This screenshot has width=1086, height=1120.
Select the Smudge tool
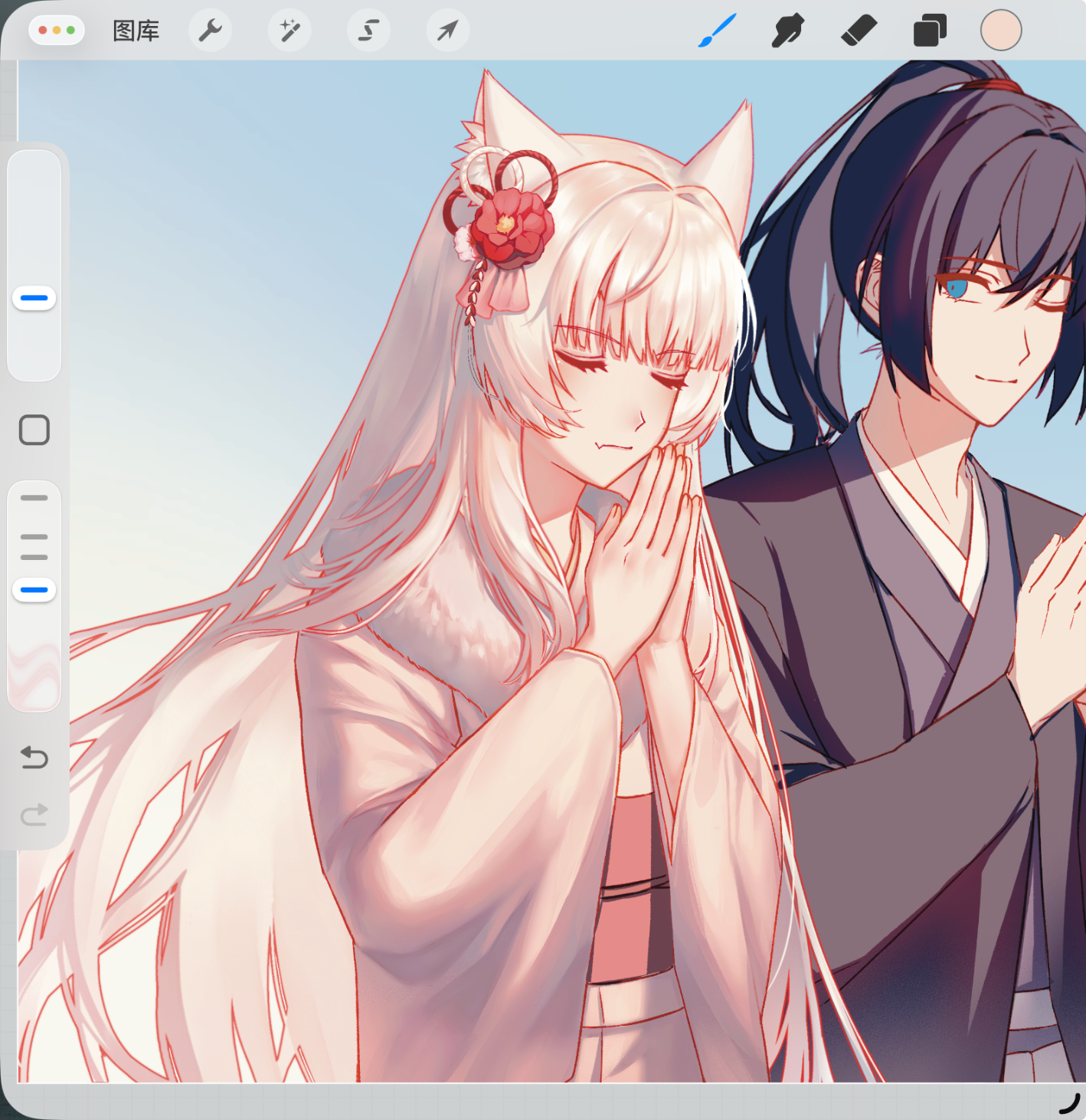click(787, 31)
